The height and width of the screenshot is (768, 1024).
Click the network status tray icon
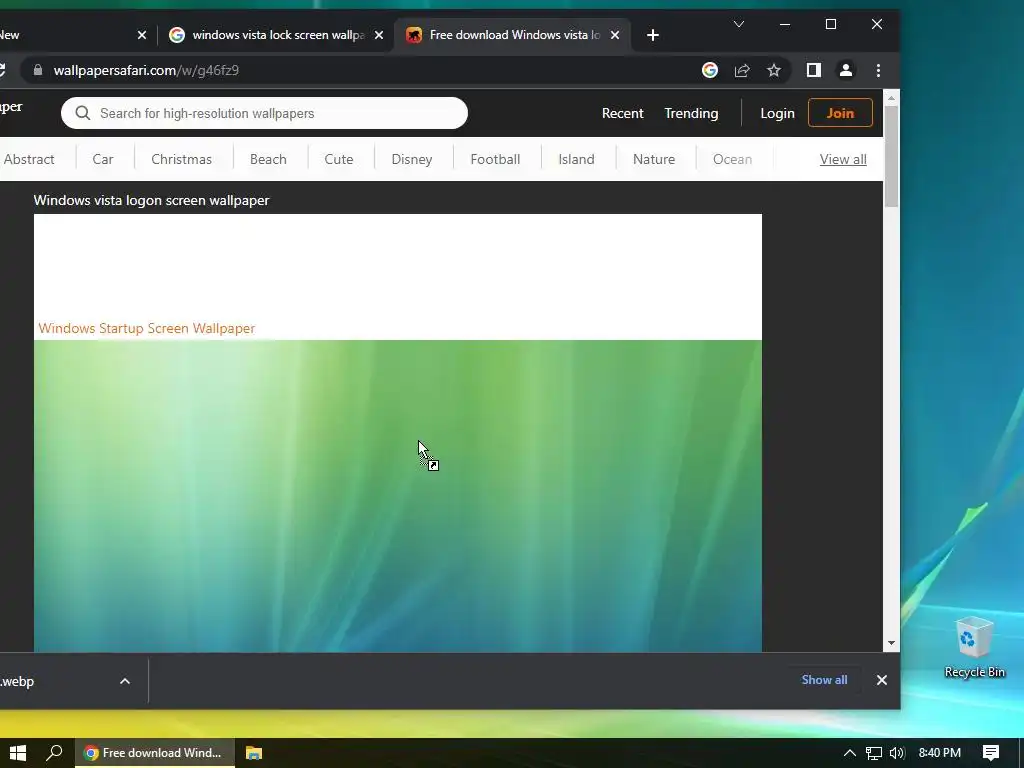click(874, 753)
